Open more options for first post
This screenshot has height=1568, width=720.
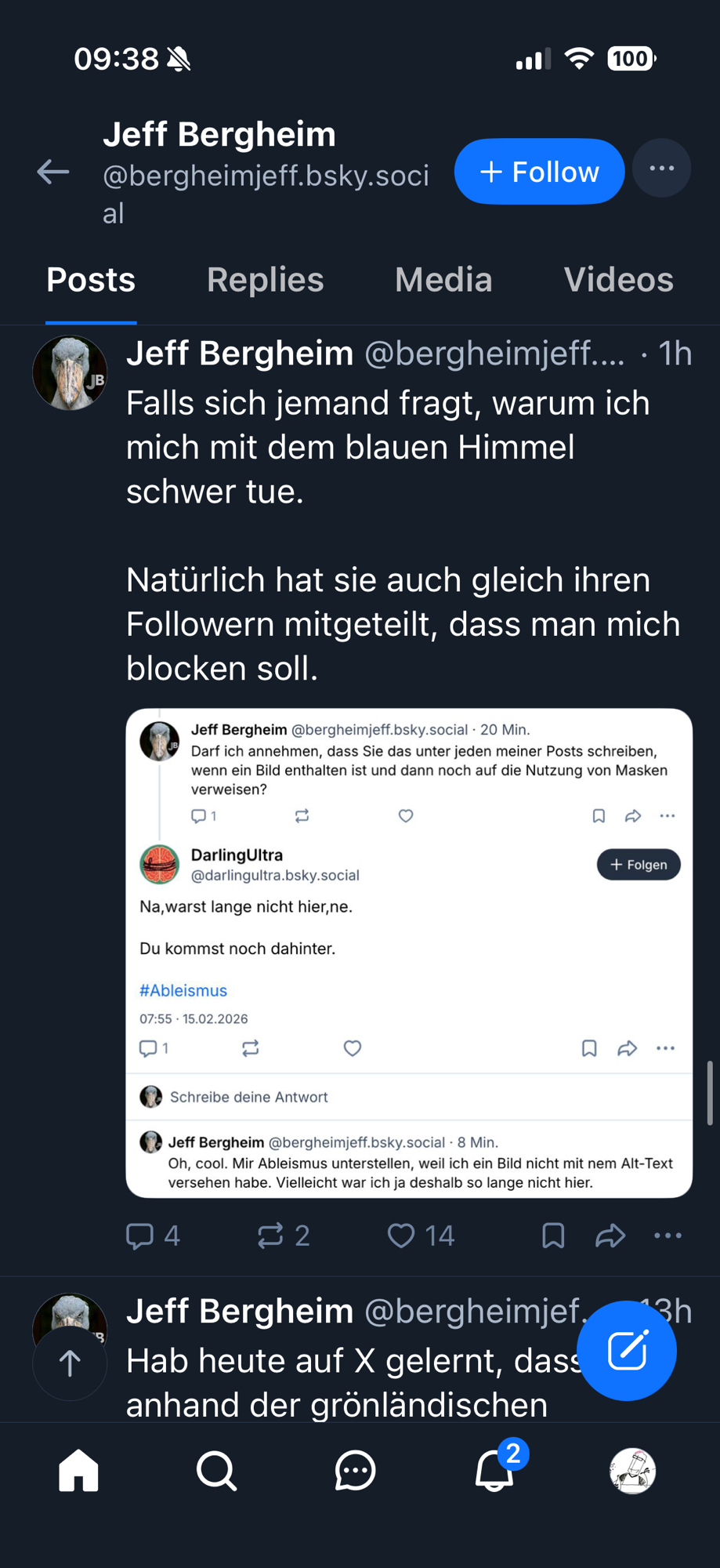[668, 1236]
